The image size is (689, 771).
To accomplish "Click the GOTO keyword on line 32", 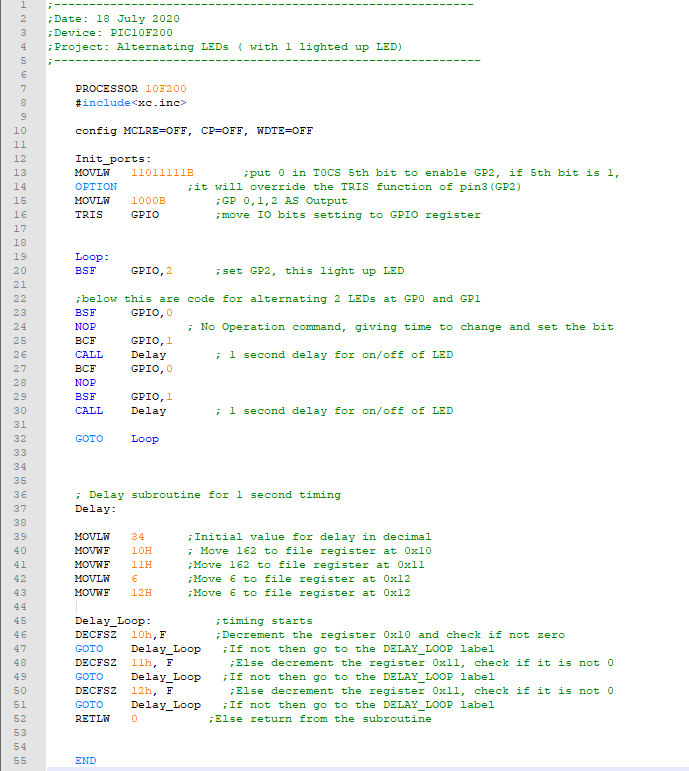I will [x=88, y=439].
